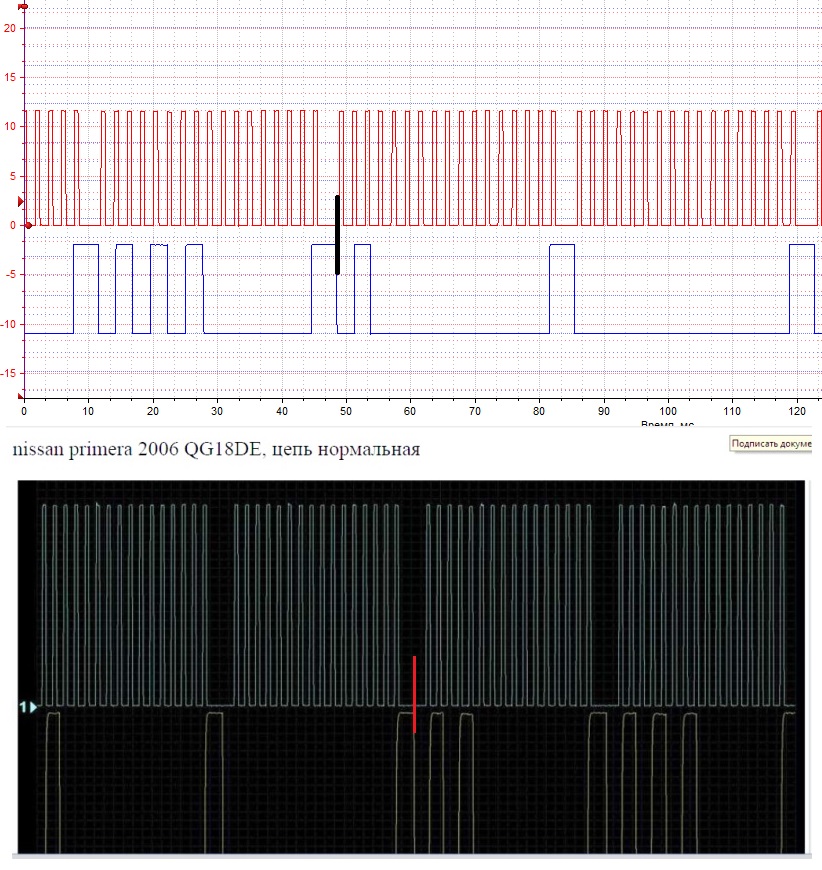Select the channel 1 marker on the dark oscillogram
This screenshot has height=870, width=822.
[x=28, y=707]
